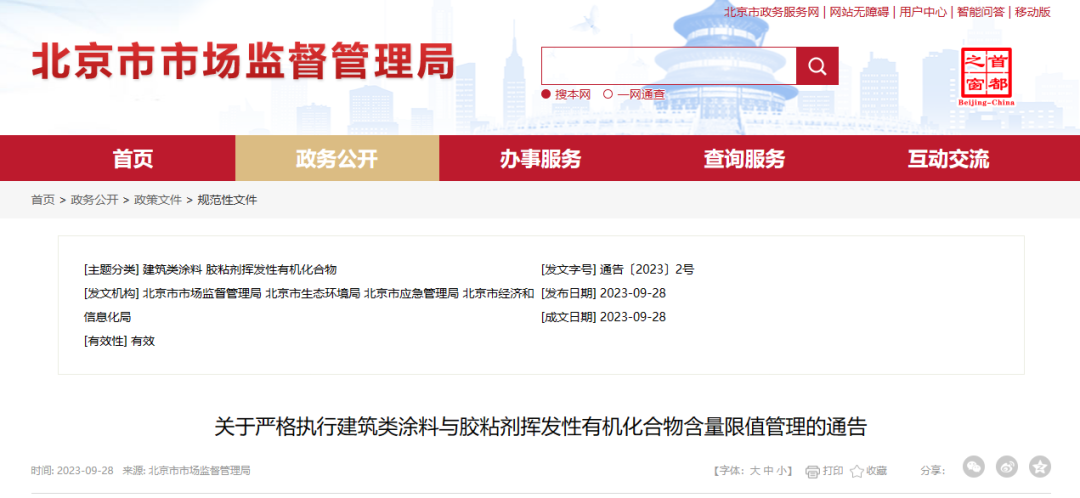This screenshot has width=1080, height=498.
Task: Go to 政务公开 in the breadcrumb
Action: 94,200
